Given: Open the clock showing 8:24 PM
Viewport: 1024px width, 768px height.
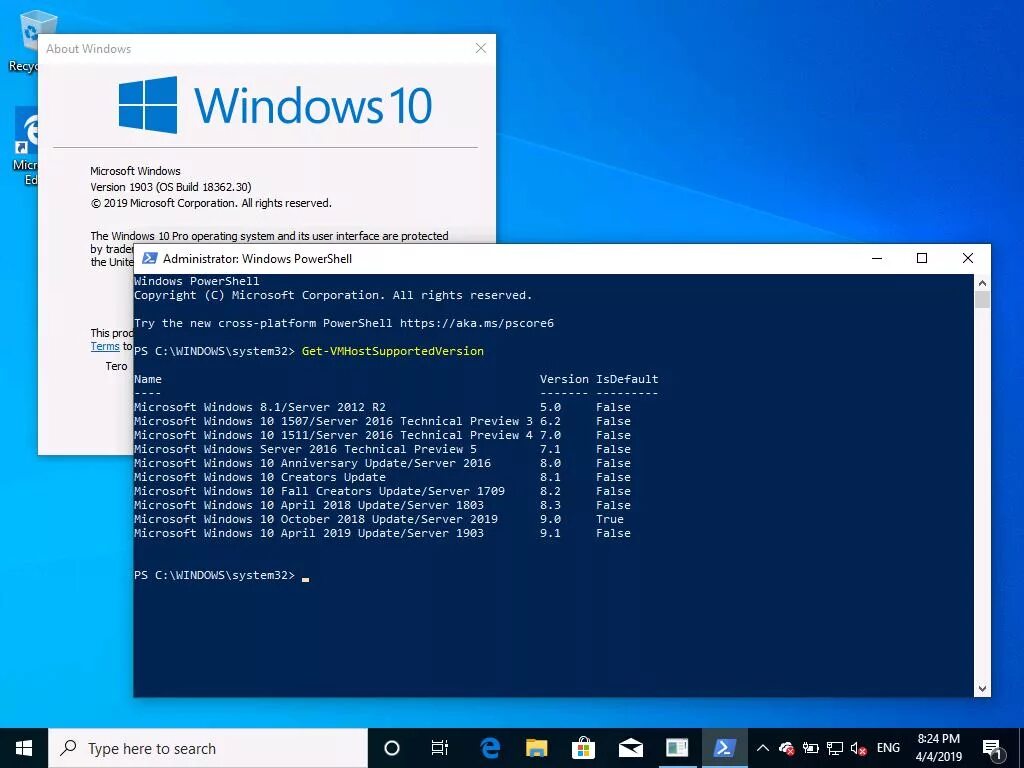Looking at the screenshot, I should coord(938,748).
